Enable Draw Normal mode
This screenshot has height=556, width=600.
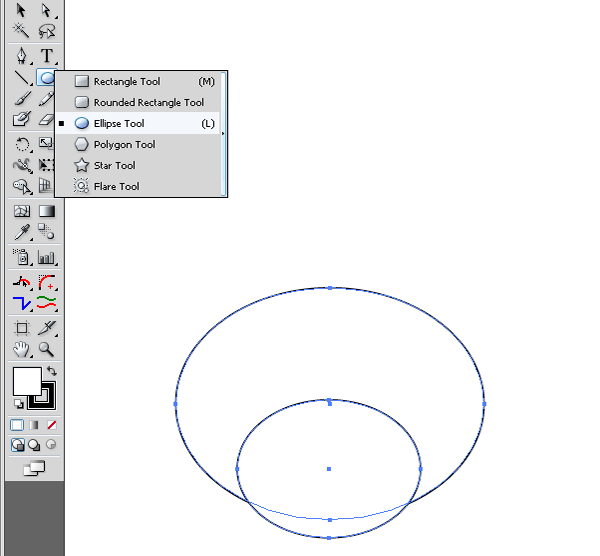18,445
